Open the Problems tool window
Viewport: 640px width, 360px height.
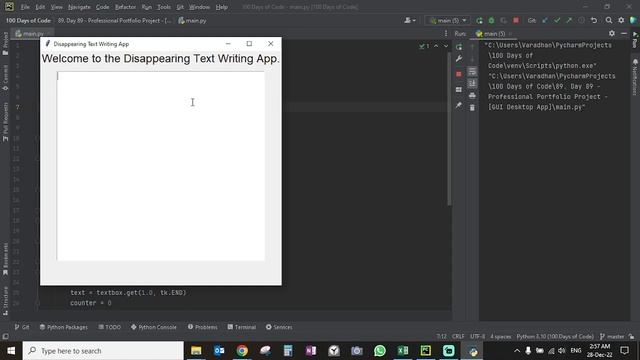pyautogui.click(x=202, y=327)
